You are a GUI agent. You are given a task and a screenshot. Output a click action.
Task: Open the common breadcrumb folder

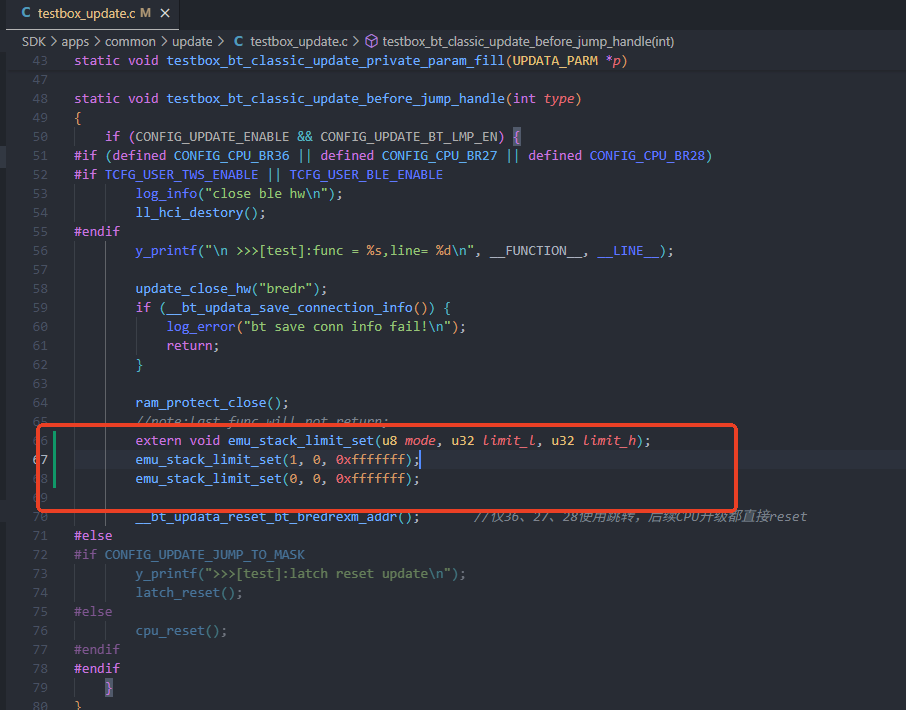coord(130,42)
